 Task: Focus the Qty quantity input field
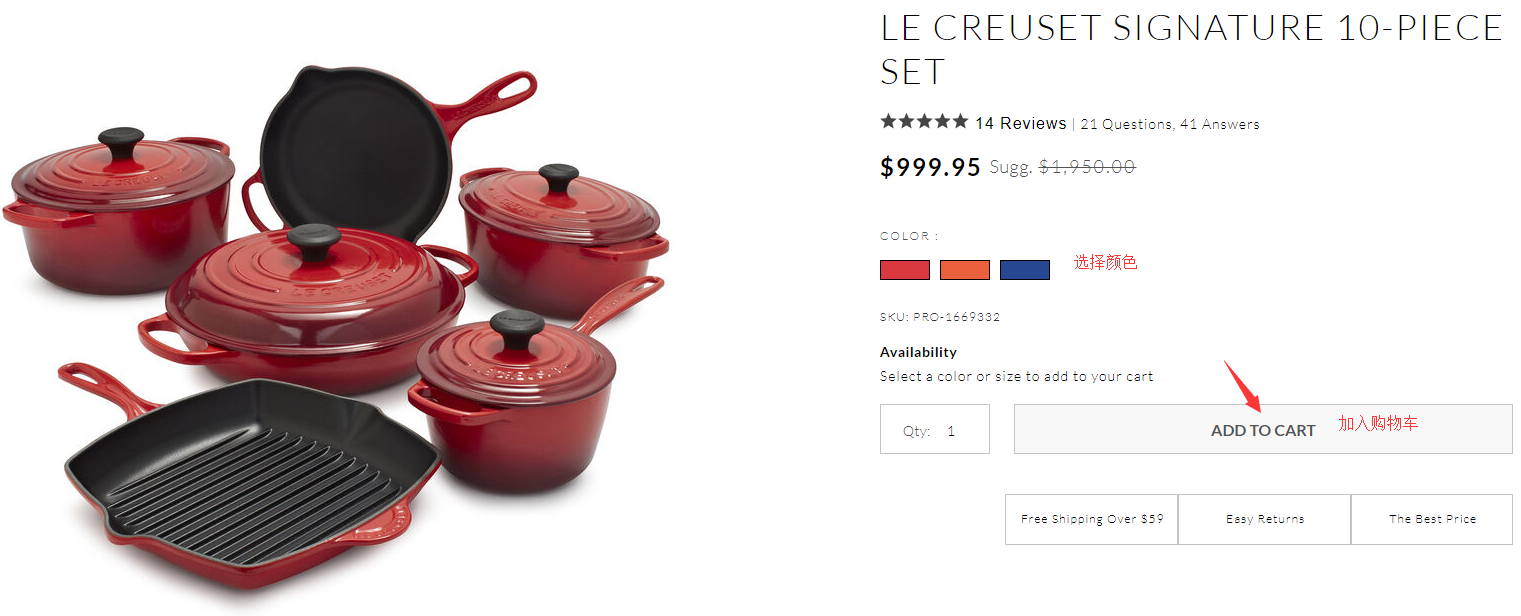tap(935, 429)
